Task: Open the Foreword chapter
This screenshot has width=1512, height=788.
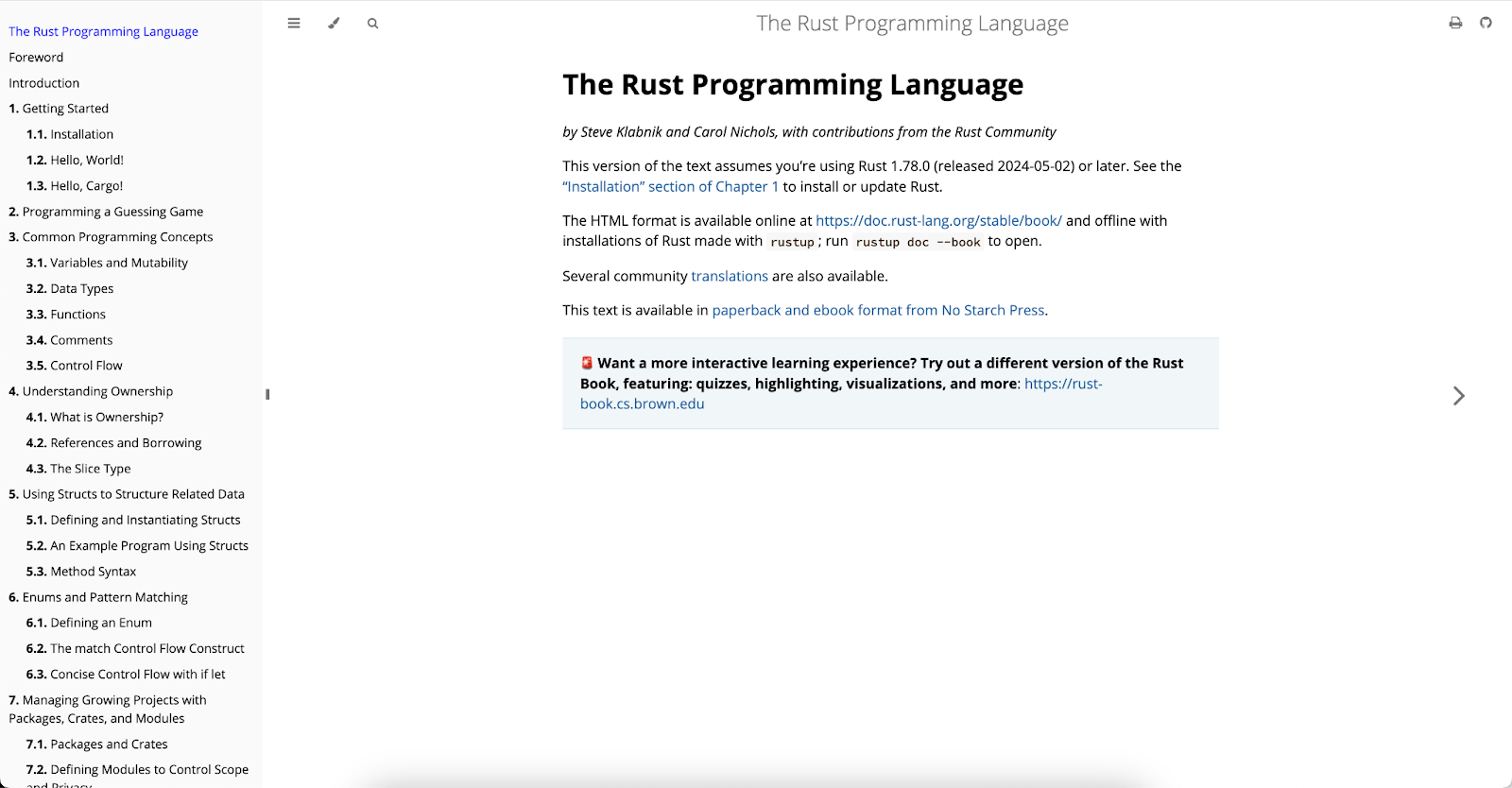Action: click(x=36, y=57)
